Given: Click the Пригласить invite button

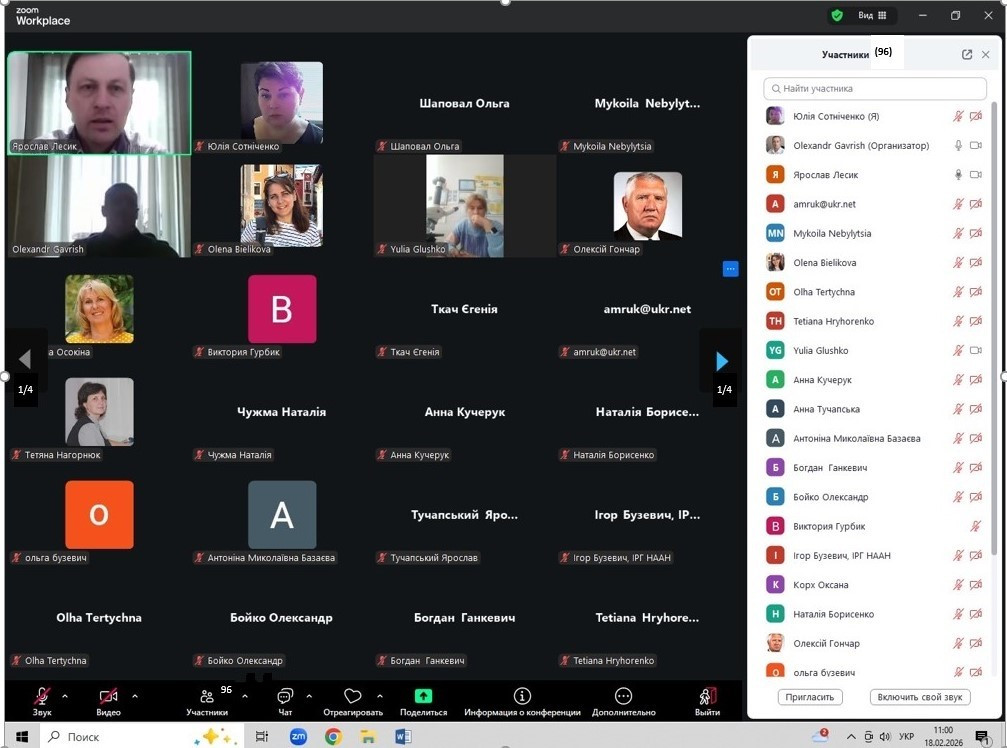Looking at the screenshot, I should 810,697.
